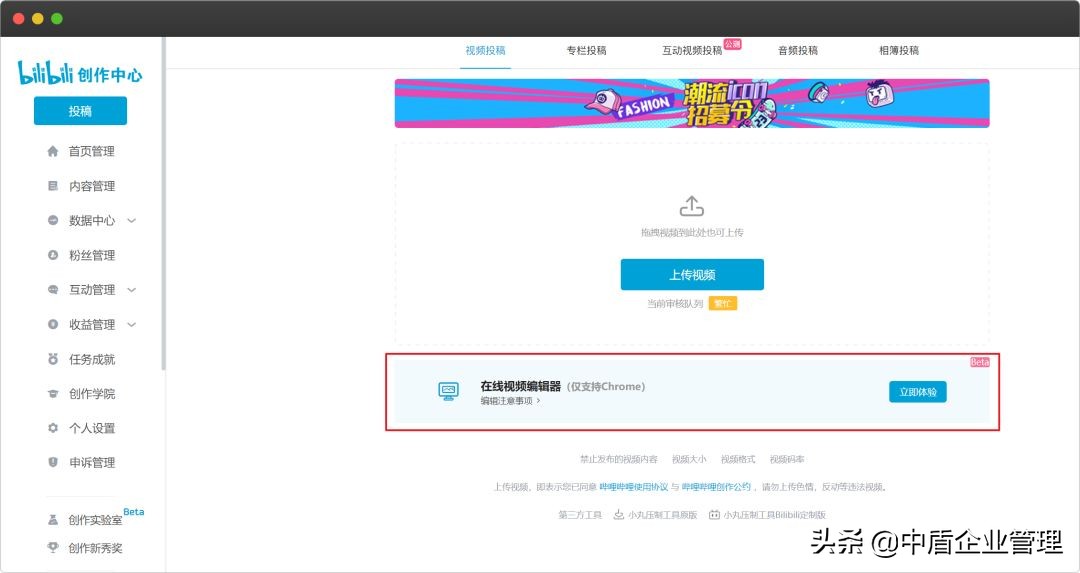Click the download icon before 小丸压制工具原版
Screen dimensions: 1080x573
[x=619, y=514]
